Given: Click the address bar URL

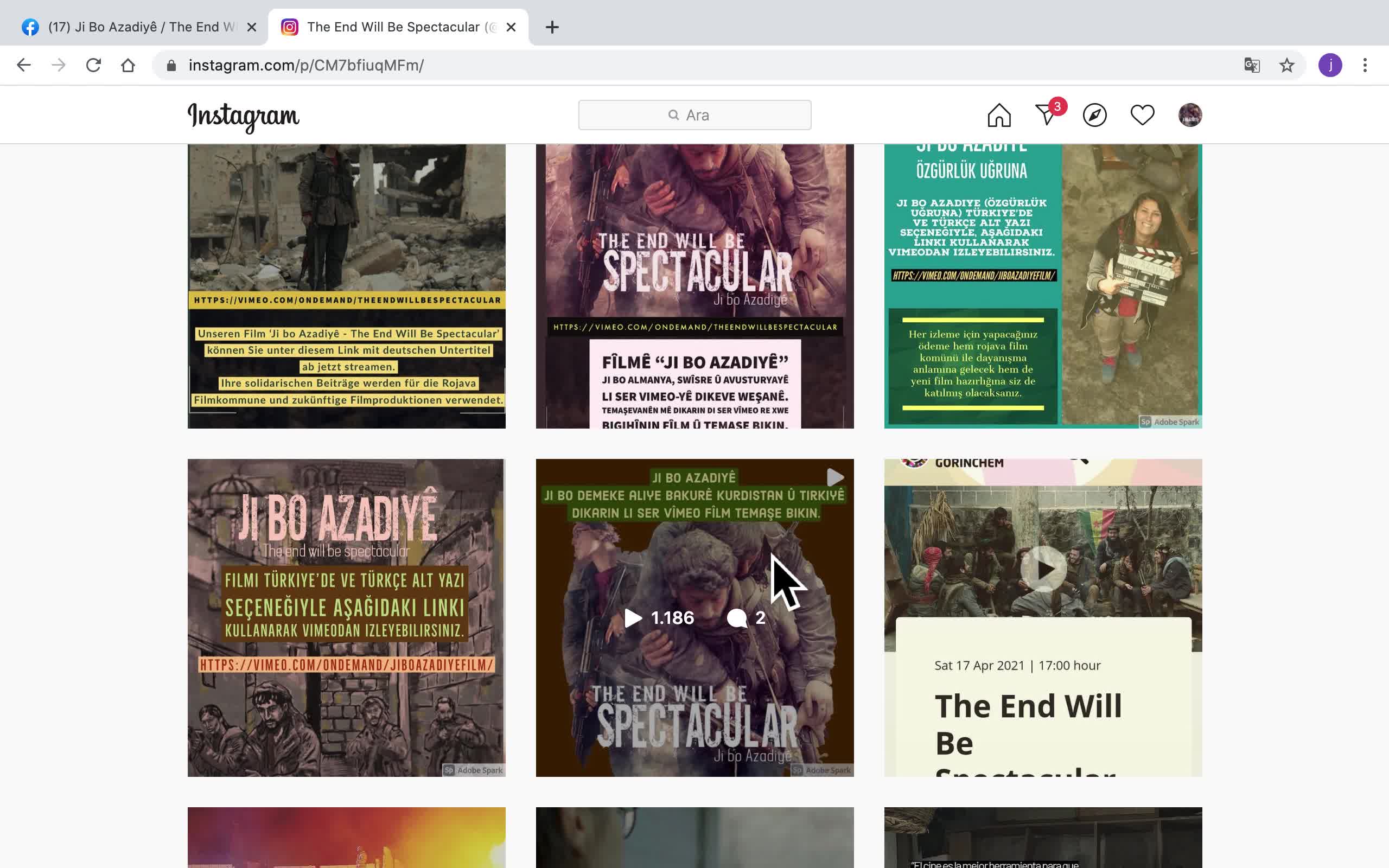Looking at the screenshot, I should point(306,66).
